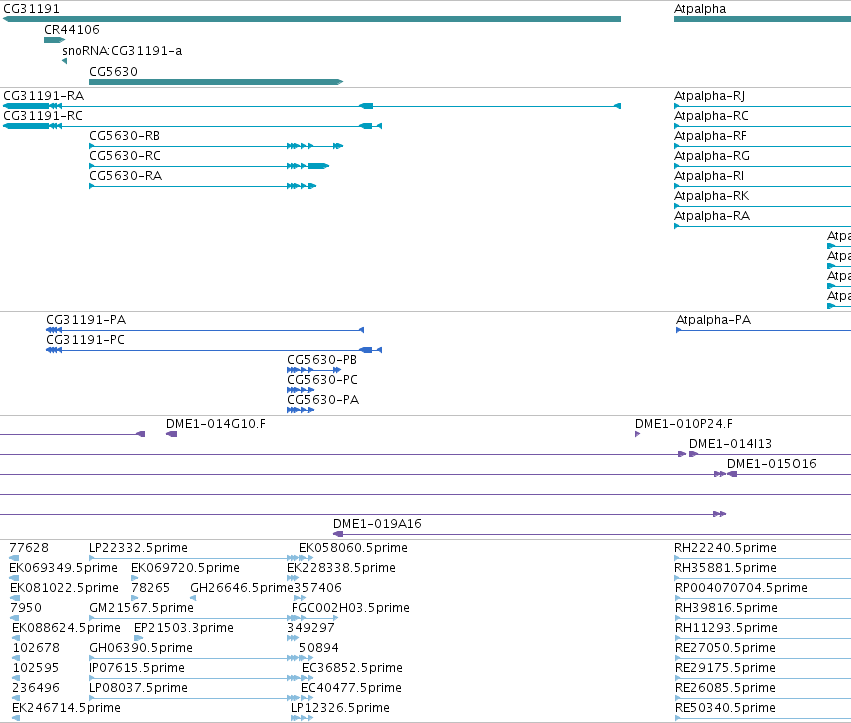Screen dimensions: 851x723
Task: Select clone DME1-010P24.F
Action: 684,424
